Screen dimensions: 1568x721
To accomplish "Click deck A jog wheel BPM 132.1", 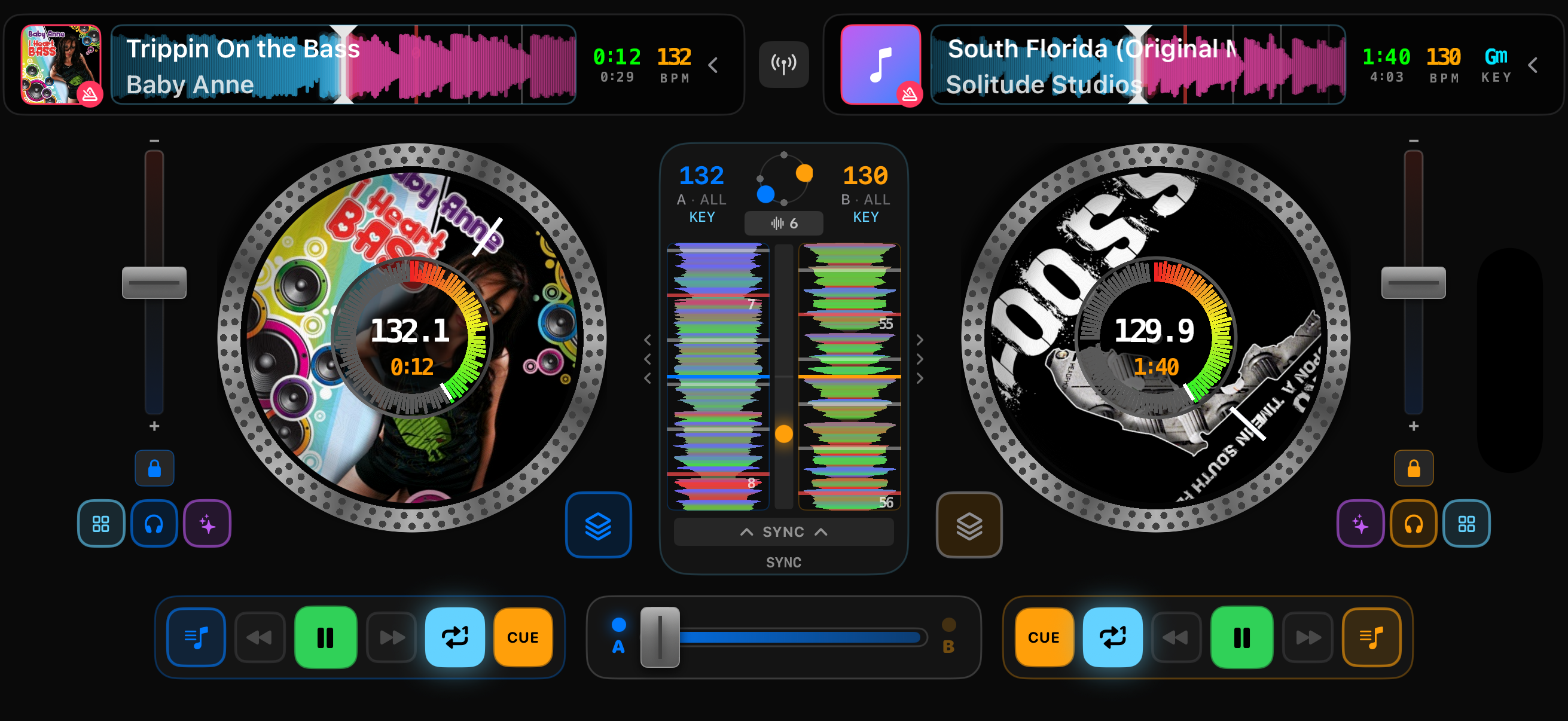I will click(x=410, y=331).
